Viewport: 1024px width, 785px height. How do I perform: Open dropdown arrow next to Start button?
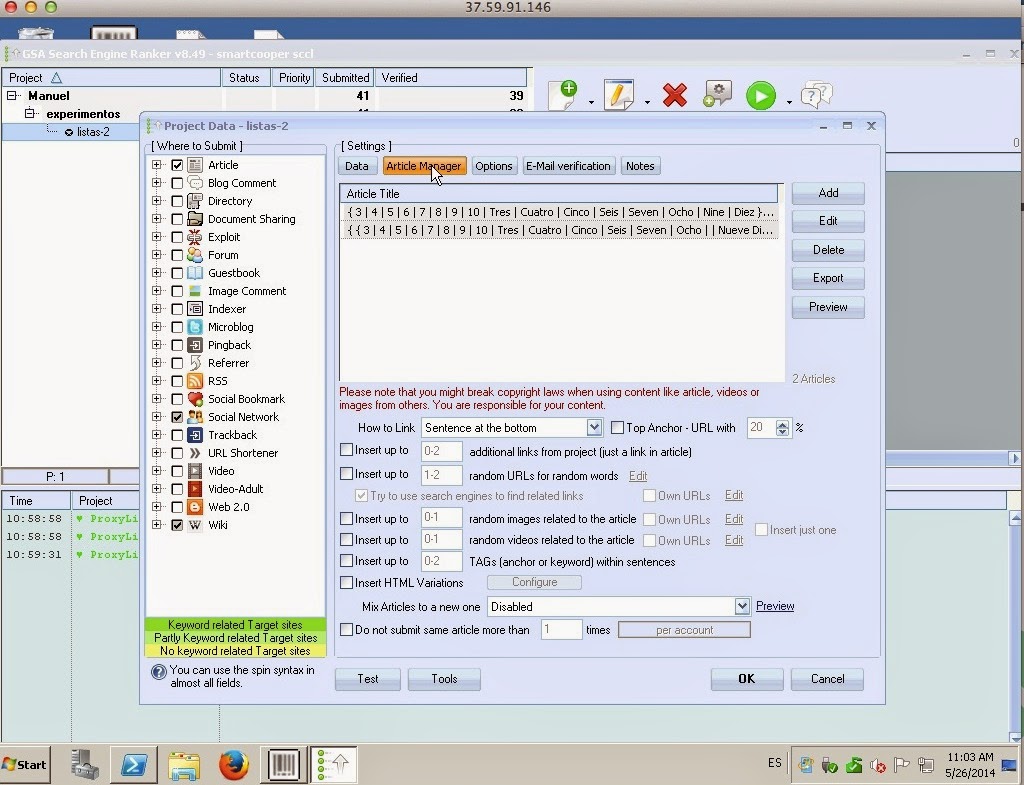coord(789,103)
